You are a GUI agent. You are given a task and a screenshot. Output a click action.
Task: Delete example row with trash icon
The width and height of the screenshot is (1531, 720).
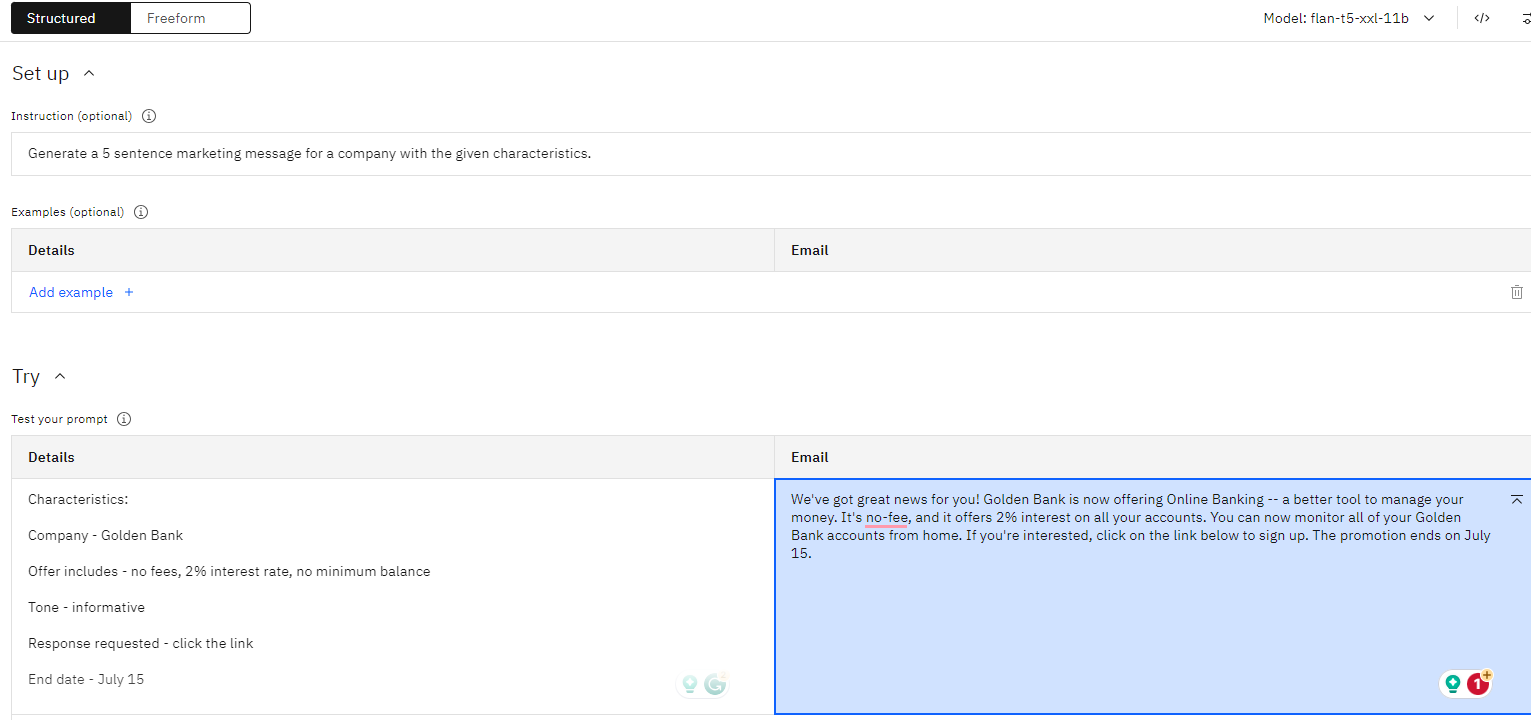tap(1517, 292)
